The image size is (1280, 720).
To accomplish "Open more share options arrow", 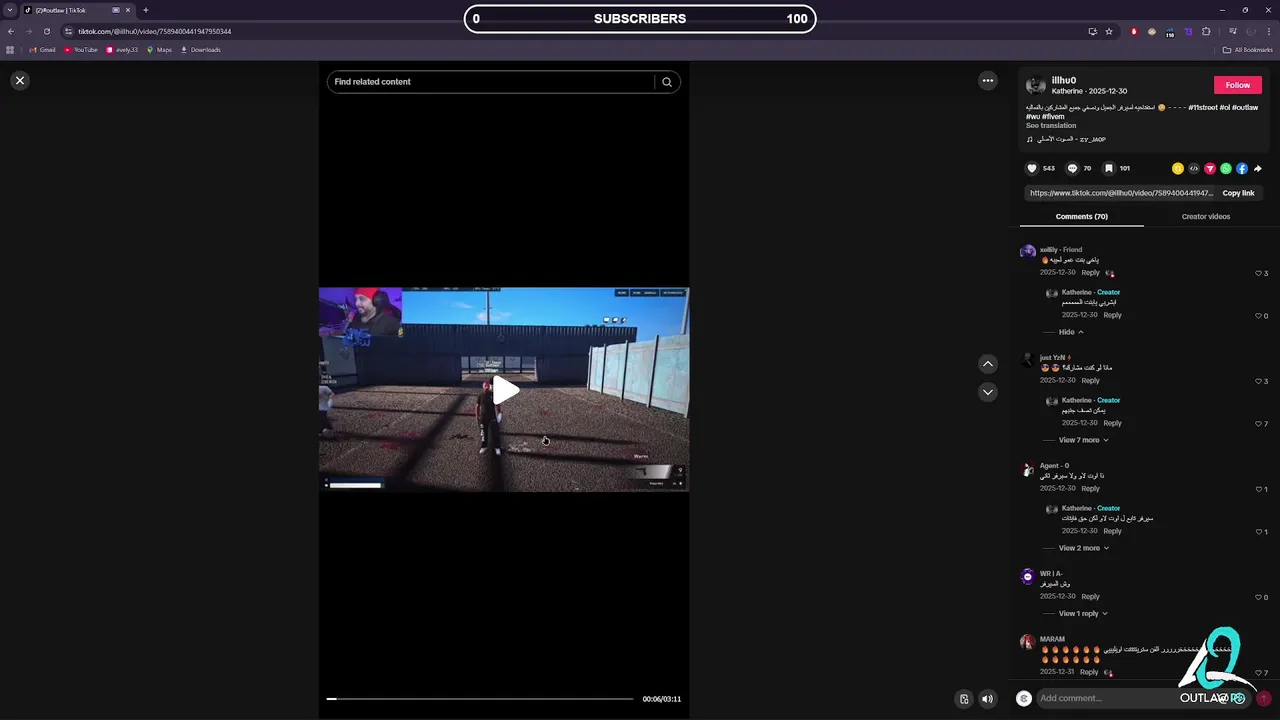I will click(1258, 168).
